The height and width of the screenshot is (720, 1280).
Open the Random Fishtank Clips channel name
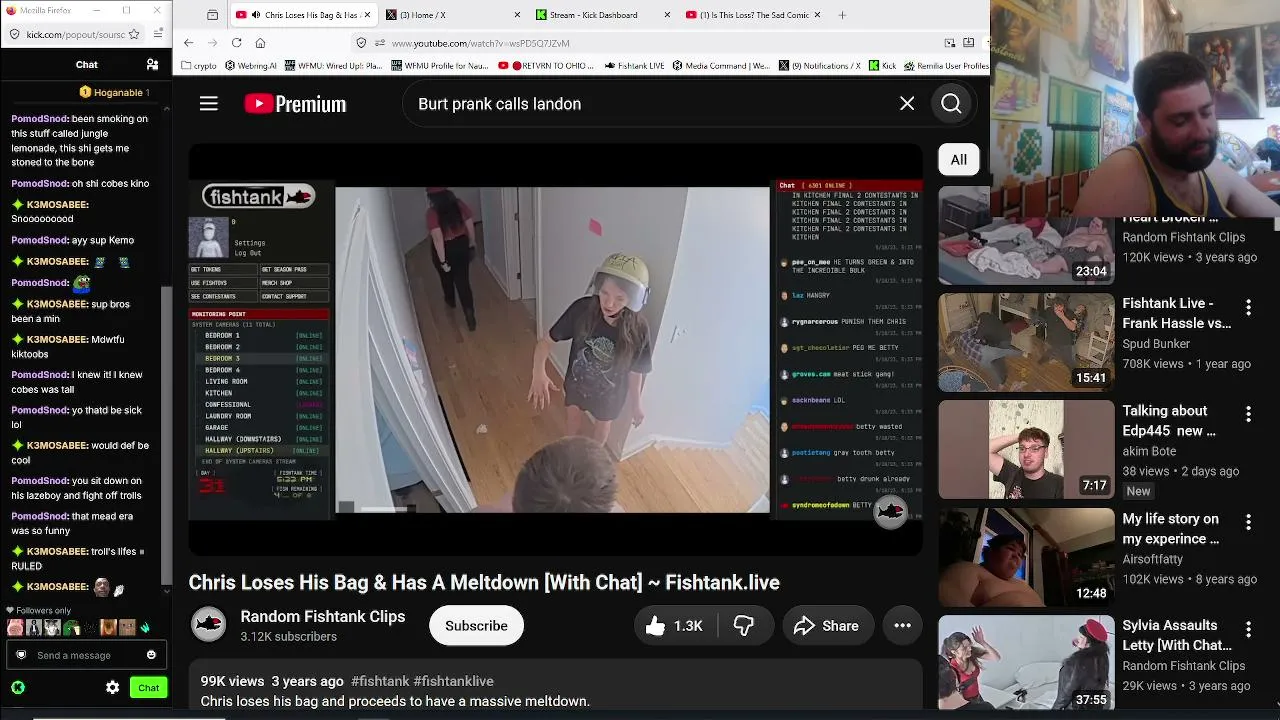point(323,617)
